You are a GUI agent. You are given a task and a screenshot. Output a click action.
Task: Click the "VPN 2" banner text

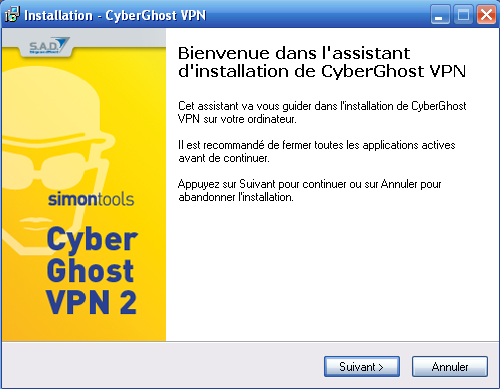pos(91,302)
